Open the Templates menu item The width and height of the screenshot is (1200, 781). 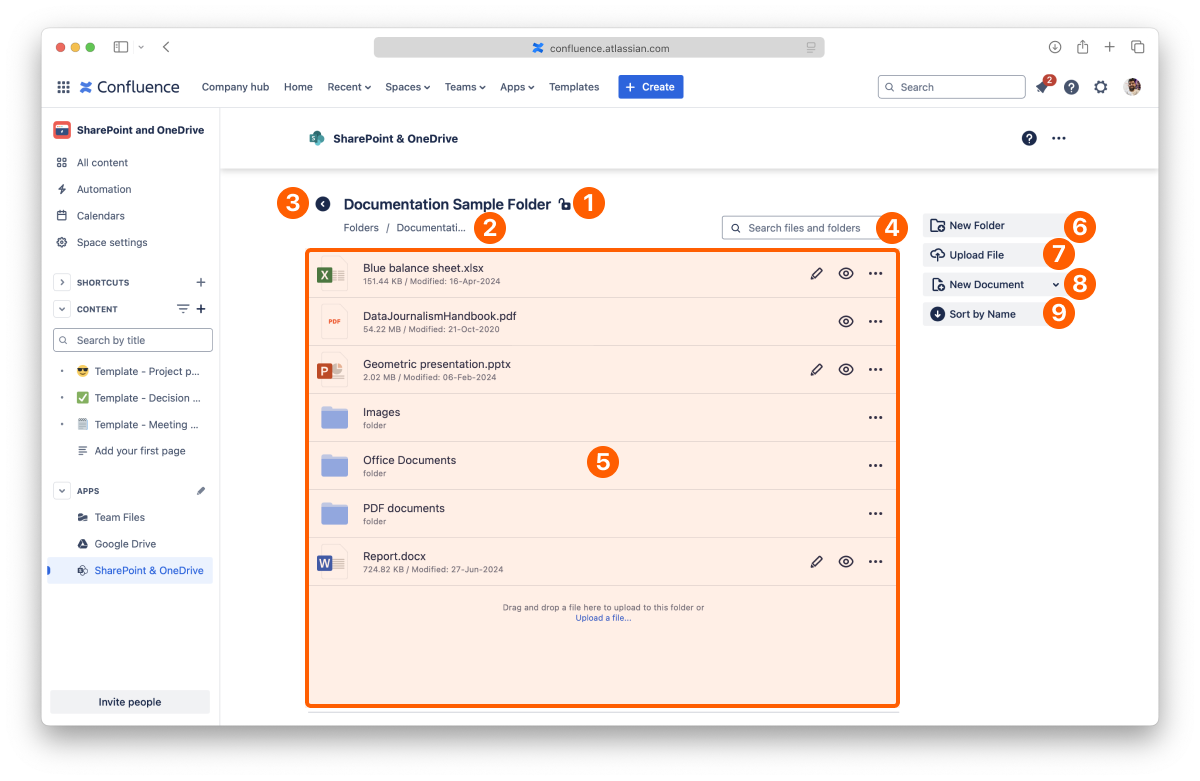pos(574,87)
